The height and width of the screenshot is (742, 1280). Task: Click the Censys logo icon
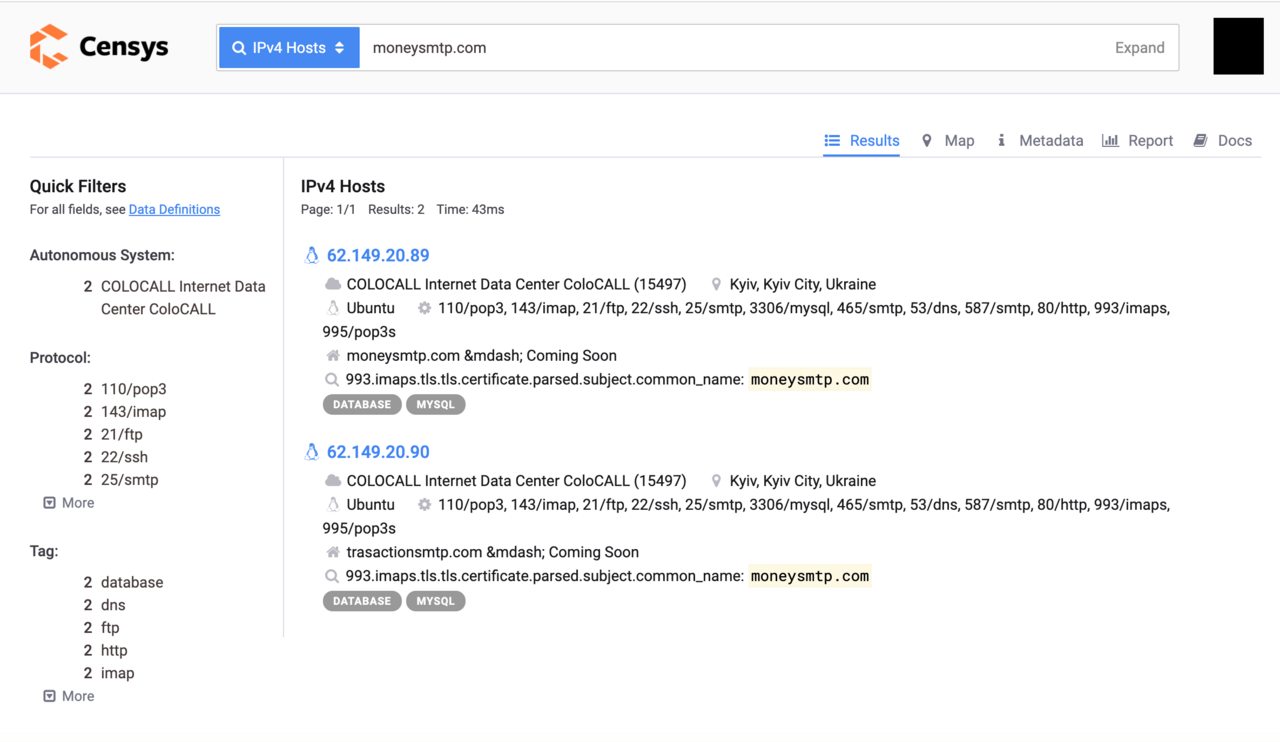pyautogui.click(x=48, y=47)
